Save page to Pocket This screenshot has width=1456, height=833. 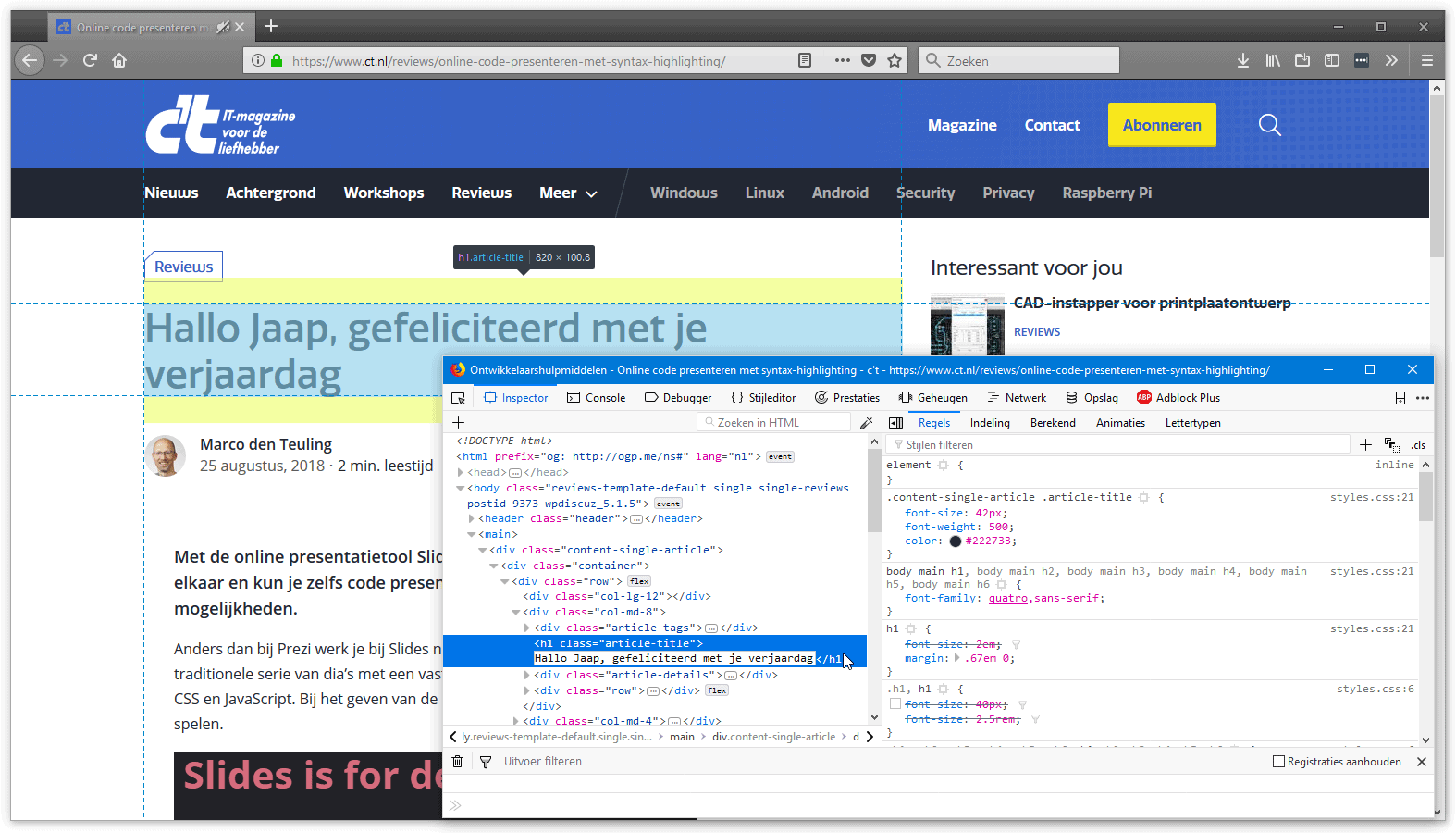(868, 60)
